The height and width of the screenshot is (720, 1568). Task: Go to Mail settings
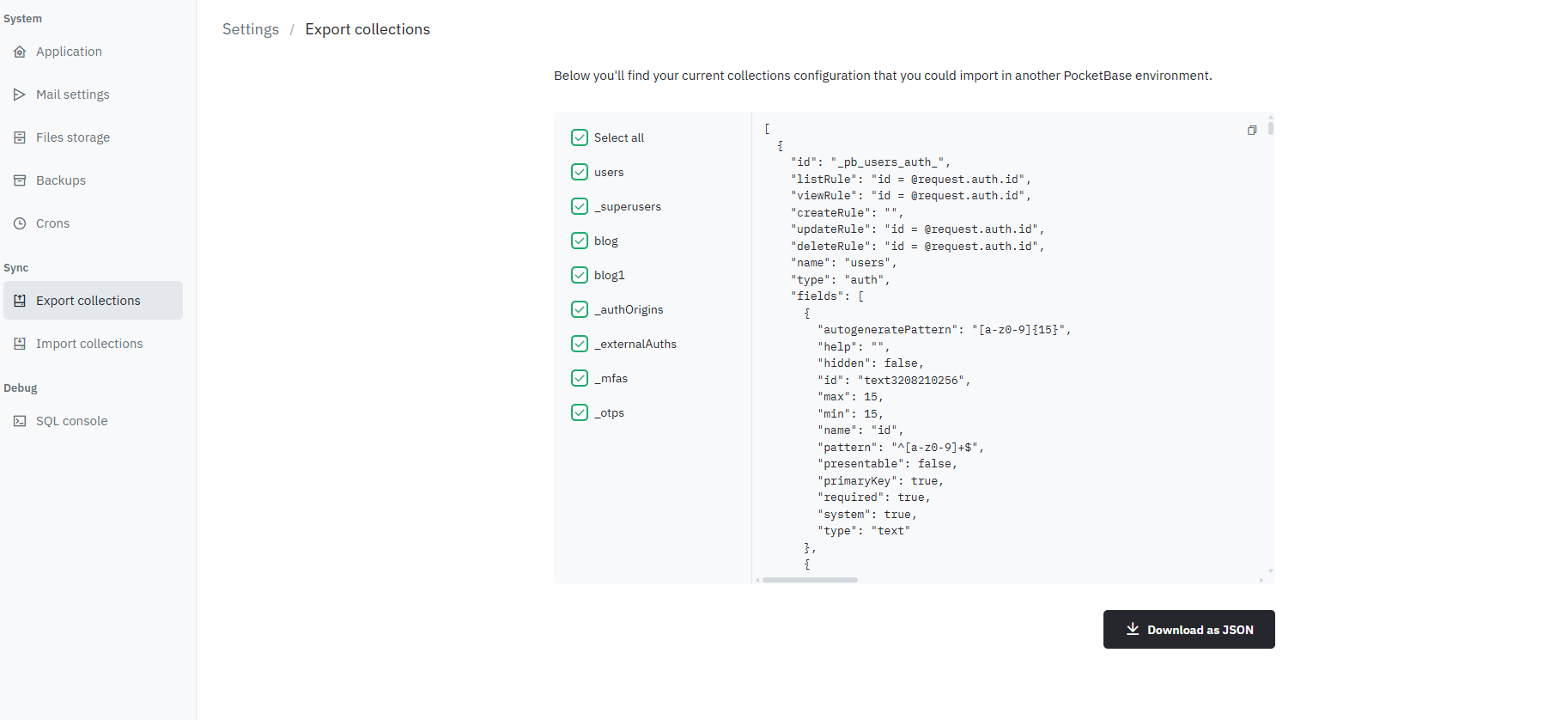coord(93,95)
